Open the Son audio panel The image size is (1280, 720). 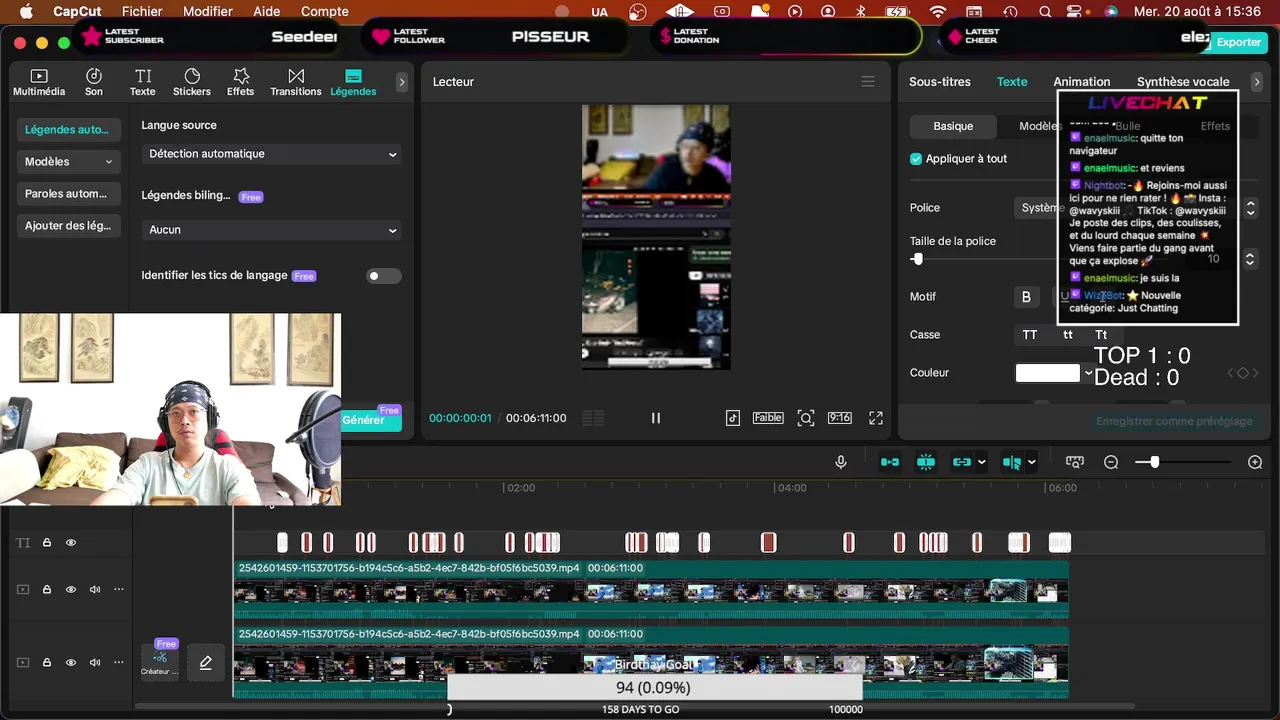tap(93, 82)
